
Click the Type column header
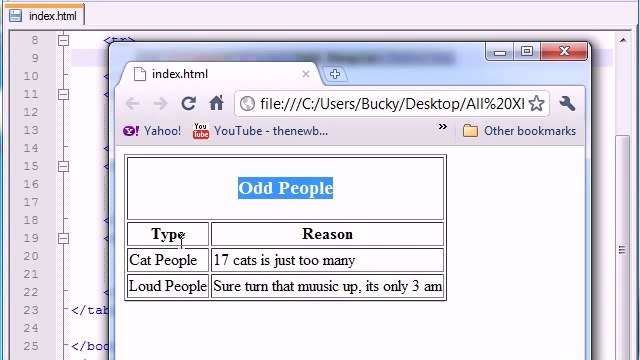(168, 234)
